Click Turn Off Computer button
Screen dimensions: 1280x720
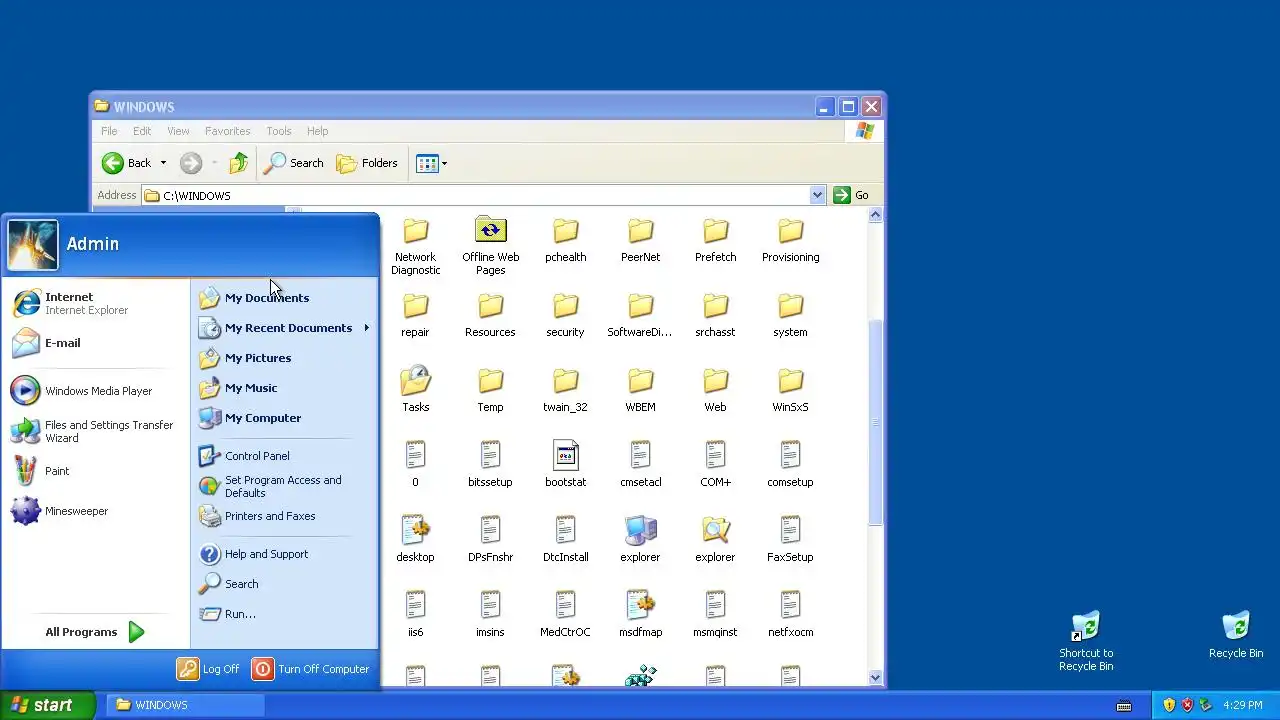coord(311,669)
